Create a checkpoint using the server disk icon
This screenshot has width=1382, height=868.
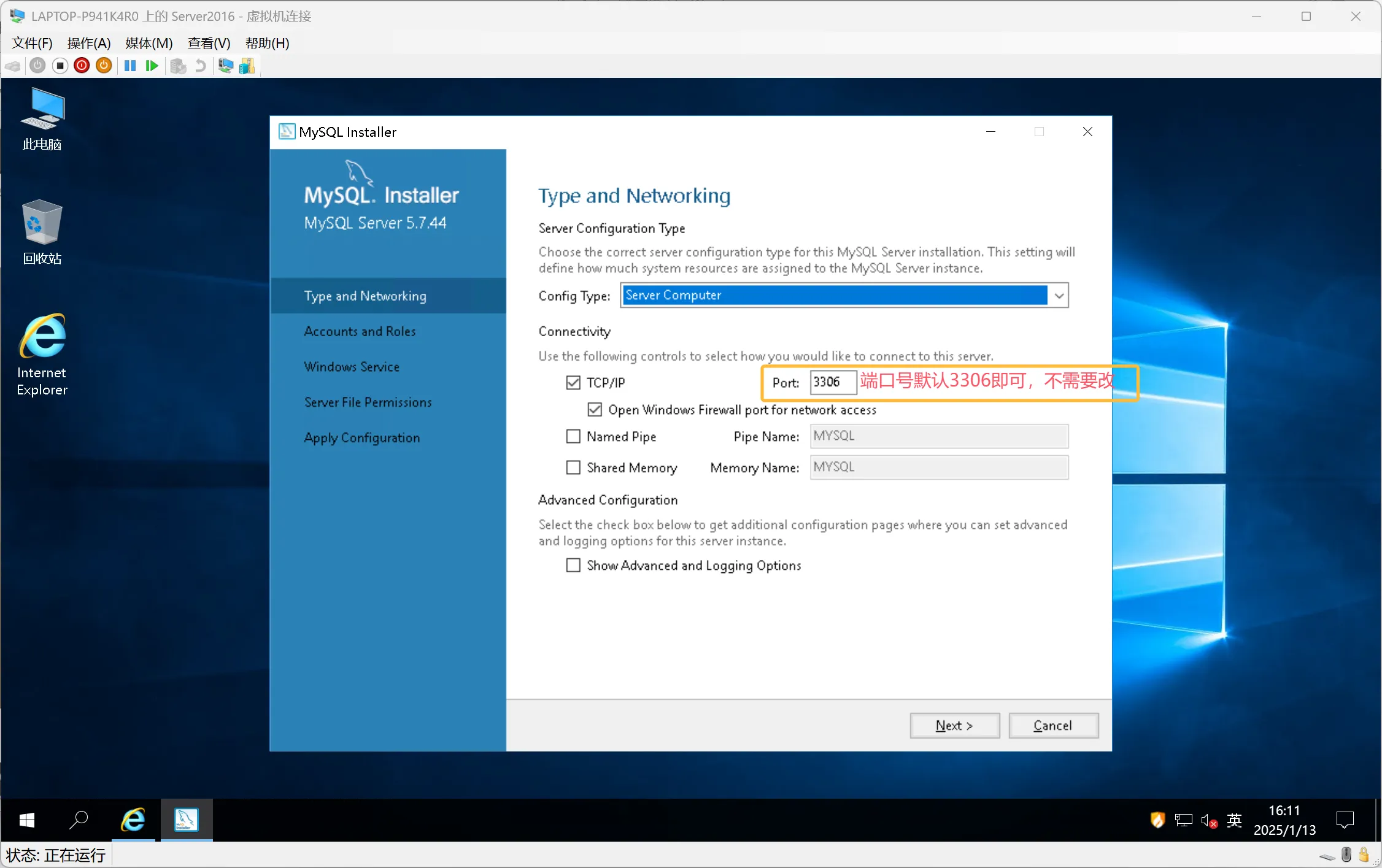coord(178,66)
